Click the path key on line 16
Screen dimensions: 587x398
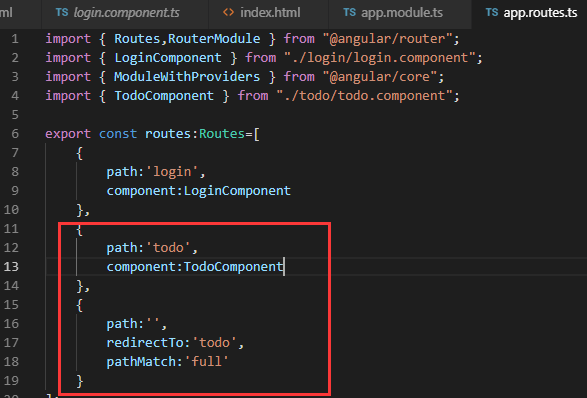point(122,324)
